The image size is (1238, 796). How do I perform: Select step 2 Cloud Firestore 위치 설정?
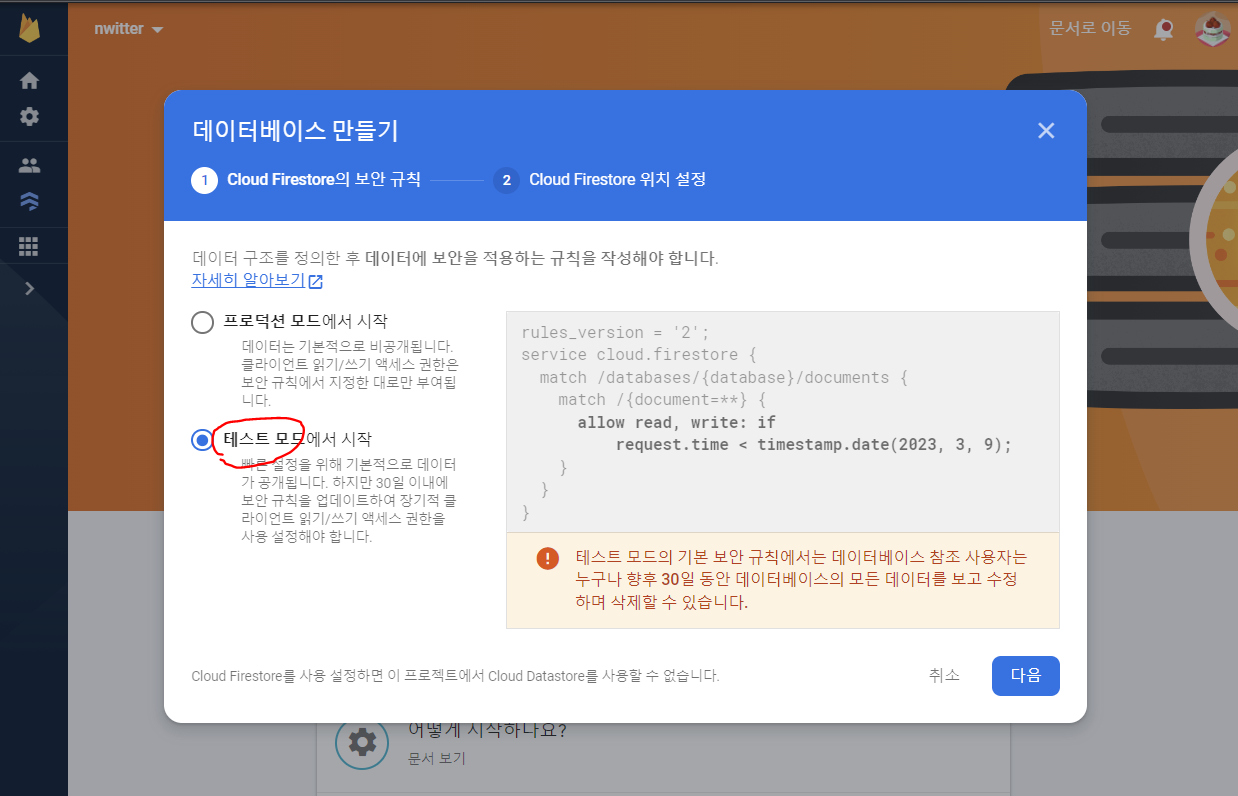click(600, 180)
